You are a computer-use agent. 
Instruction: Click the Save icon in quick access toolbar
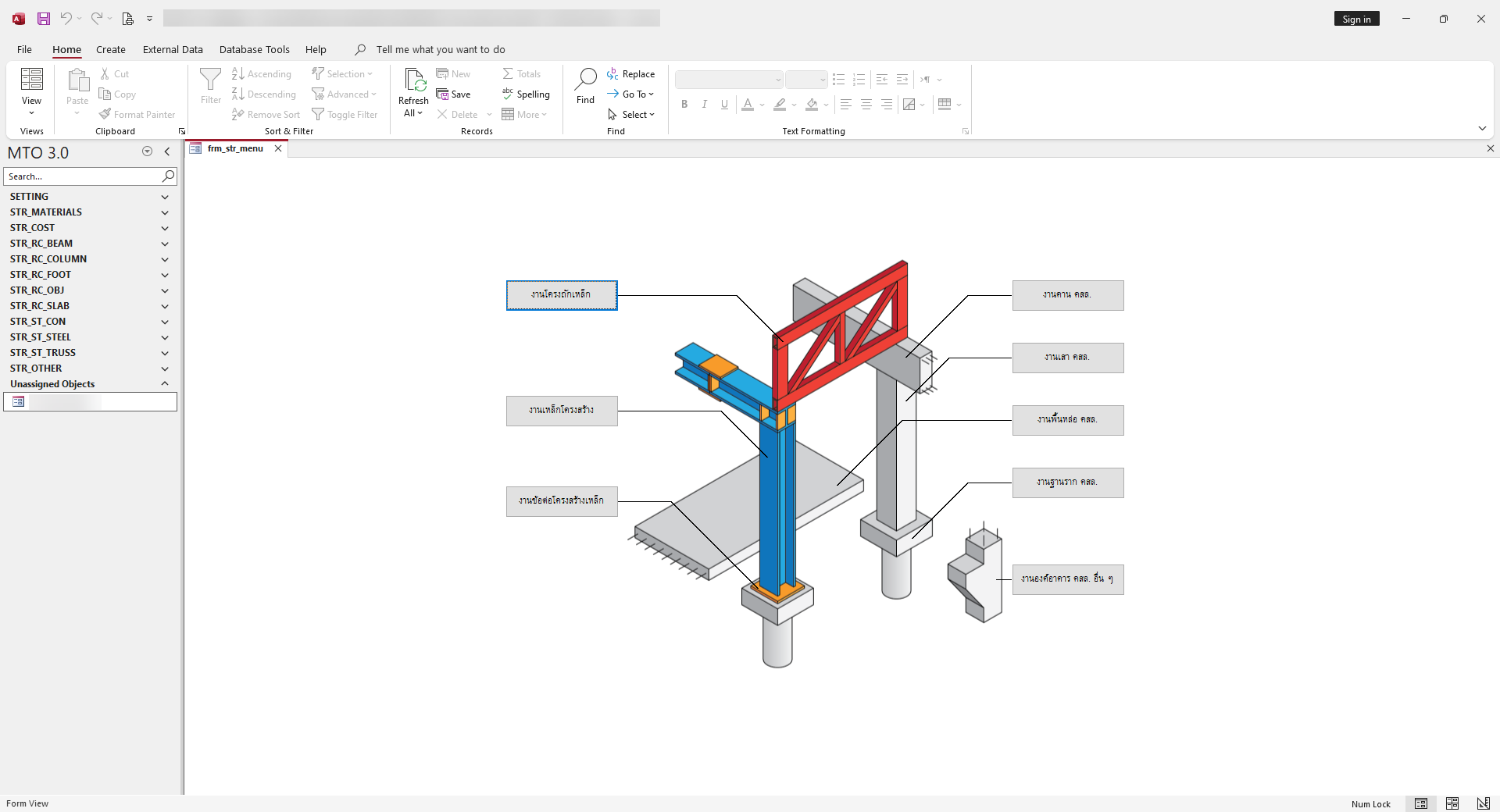44,19
